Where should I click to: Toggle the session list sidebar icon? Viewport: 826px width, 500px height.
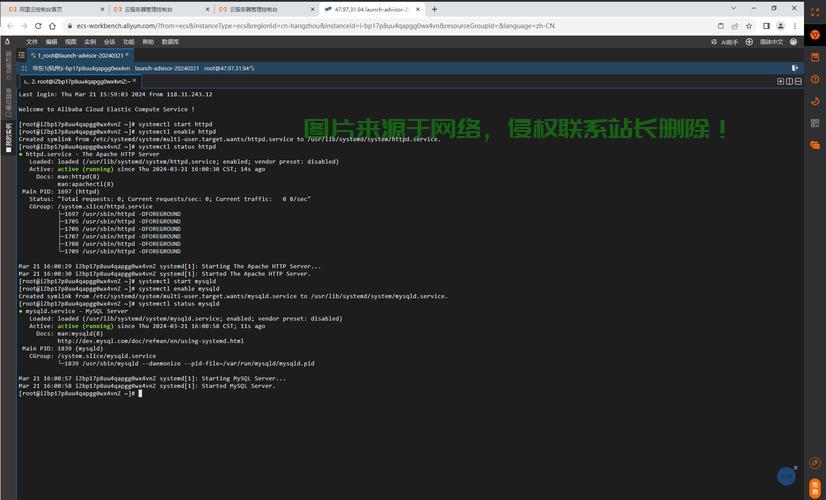(21, 55)
